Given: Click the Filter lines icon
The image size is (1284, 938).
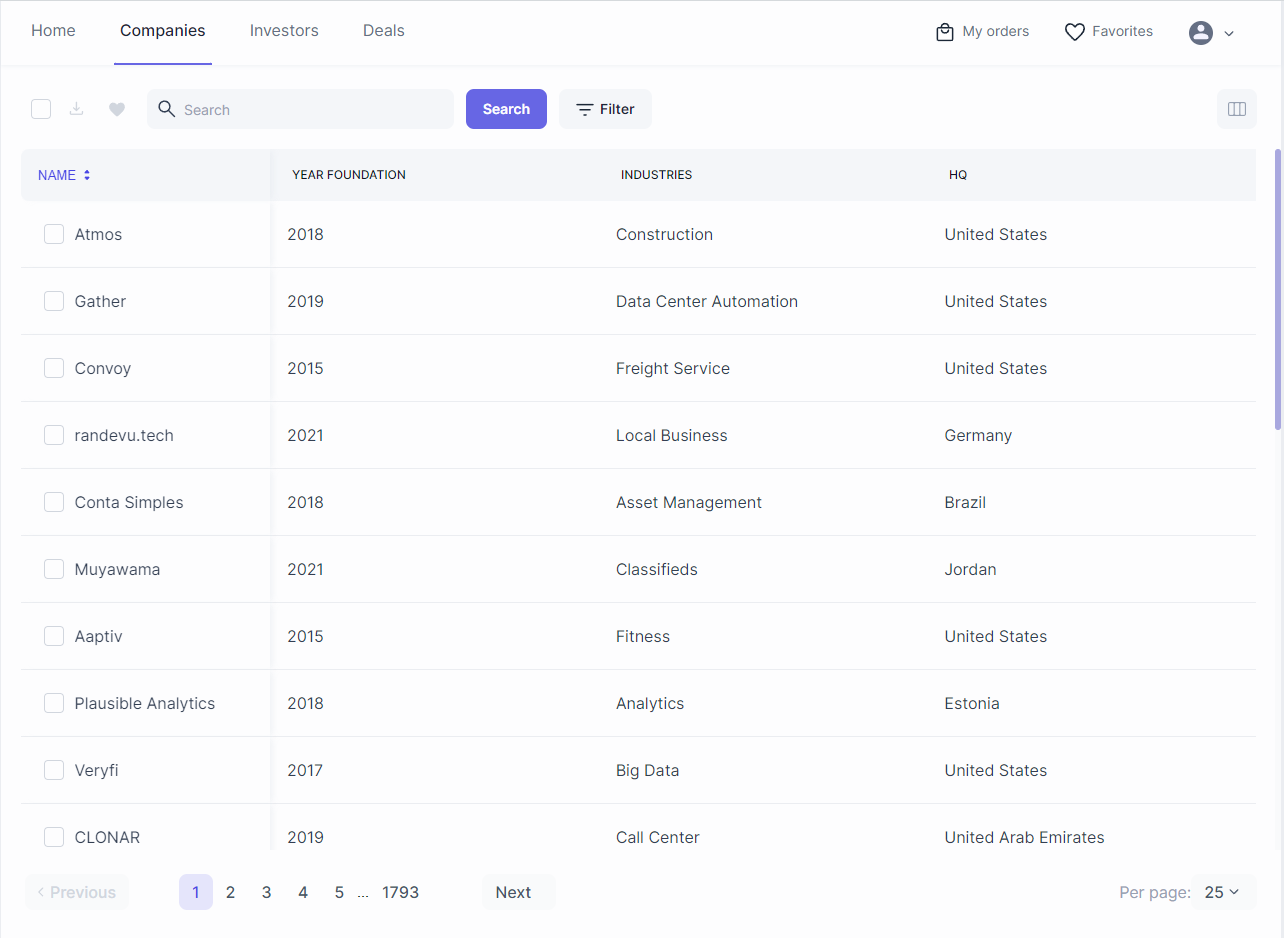Looking at the screenshot, I should pyautogui.click(x=585, y=110).
